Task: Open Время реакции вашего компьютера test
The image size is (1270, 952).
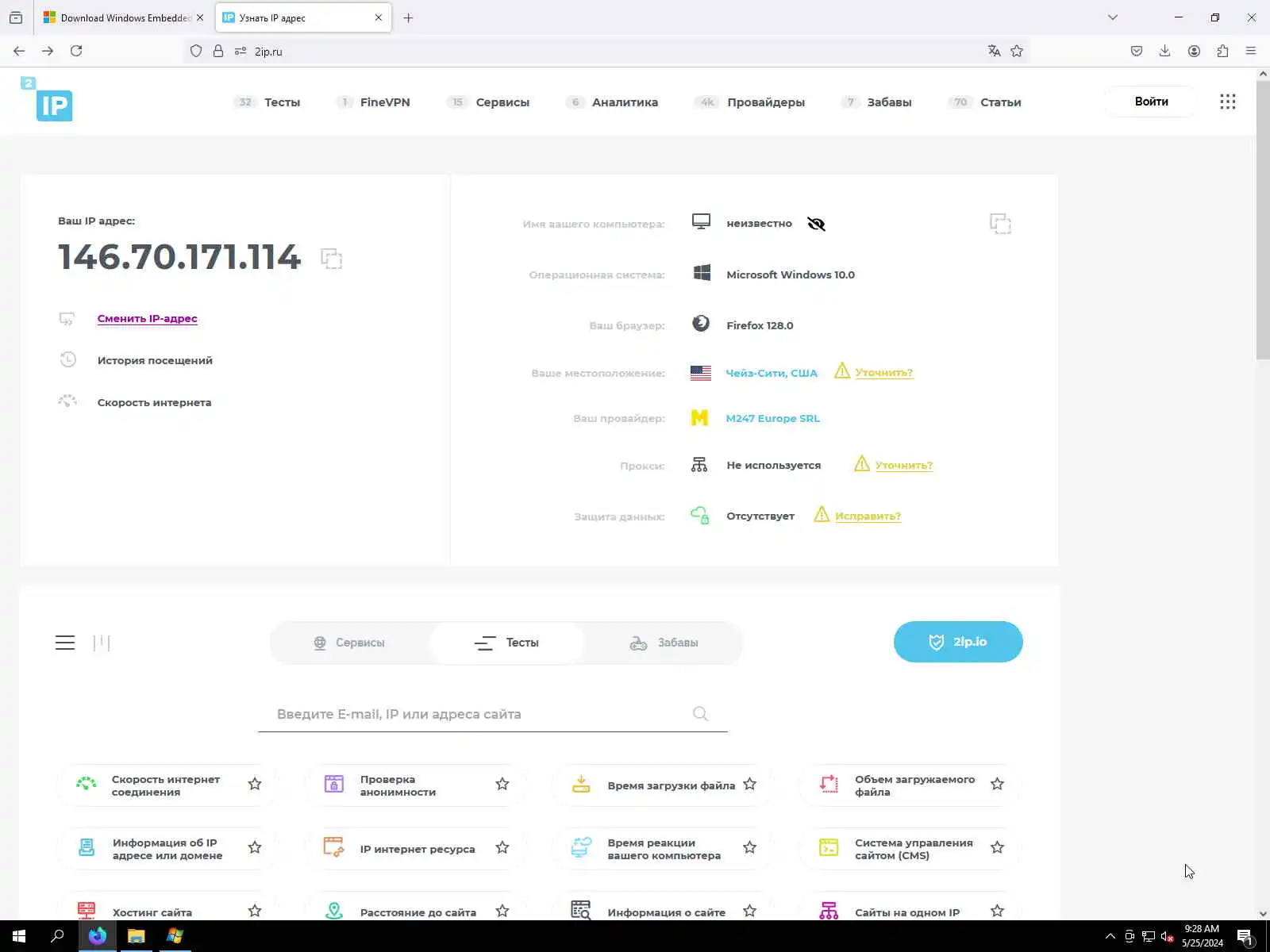Action: [x=664, y=849]
